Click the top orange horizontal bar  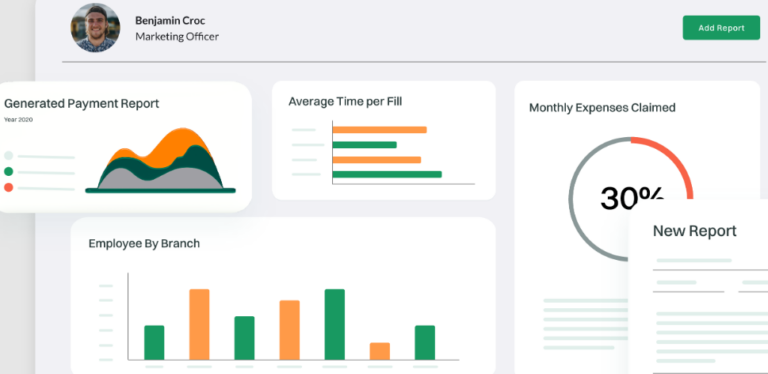(x=380, y=130)
